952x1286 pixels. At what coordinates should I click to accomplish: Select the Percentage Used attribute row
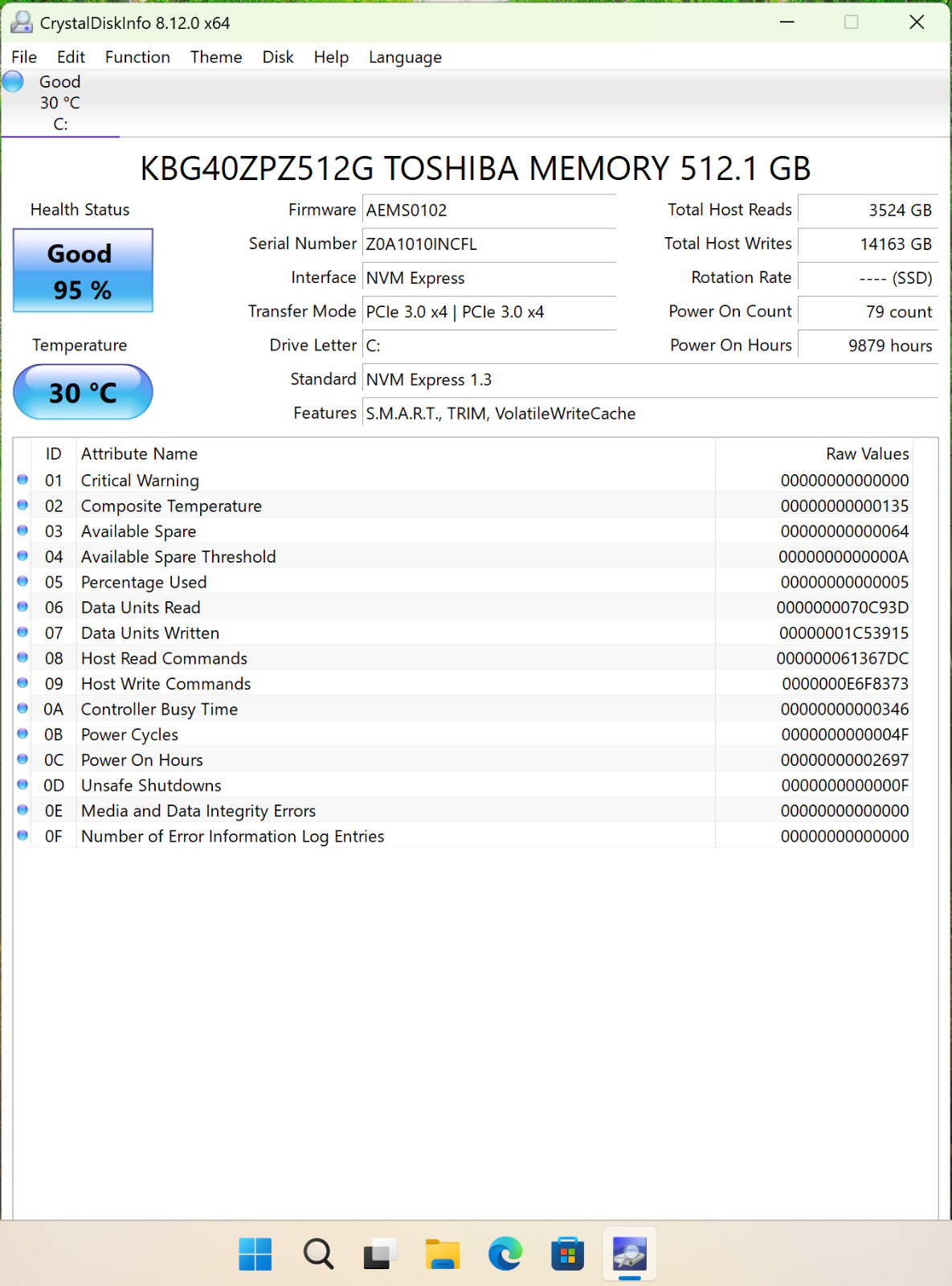point(464,582)
